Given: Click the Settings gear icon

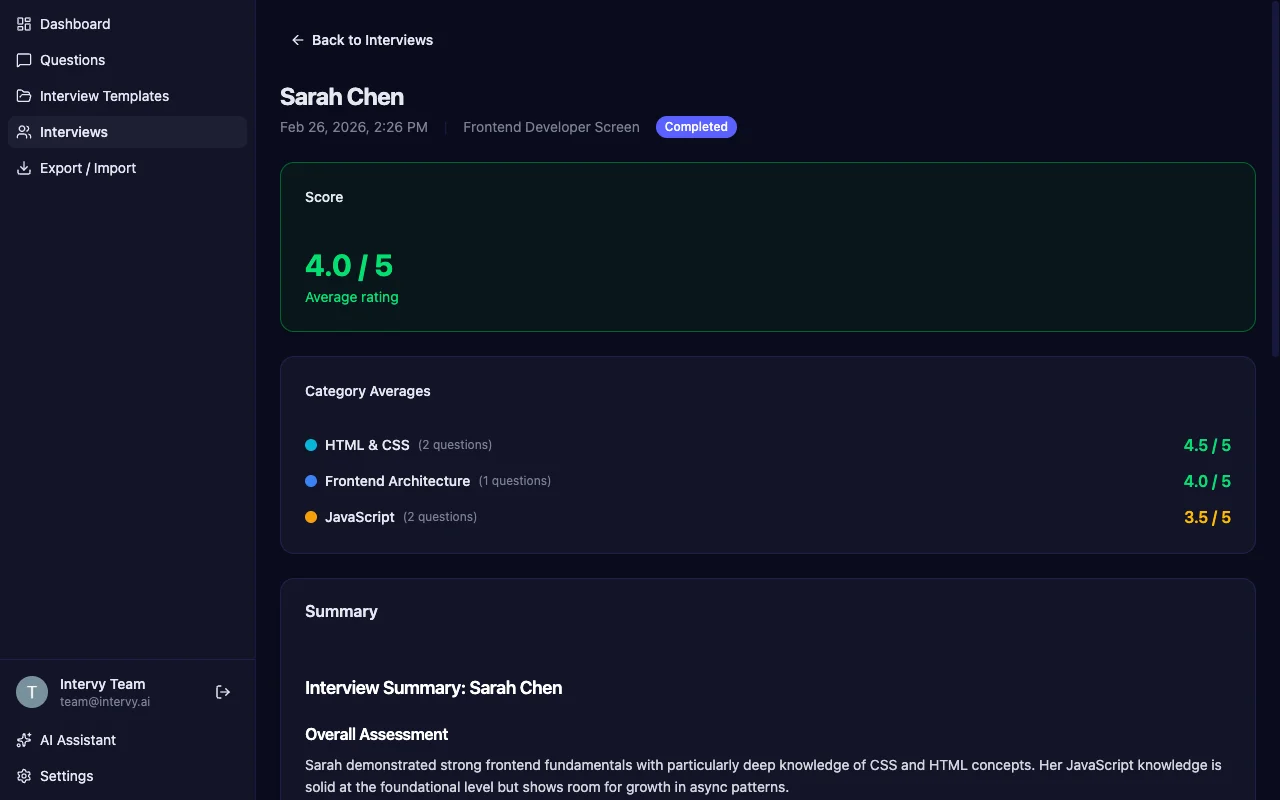Looking at the screenshot, I should coord(23,776).
